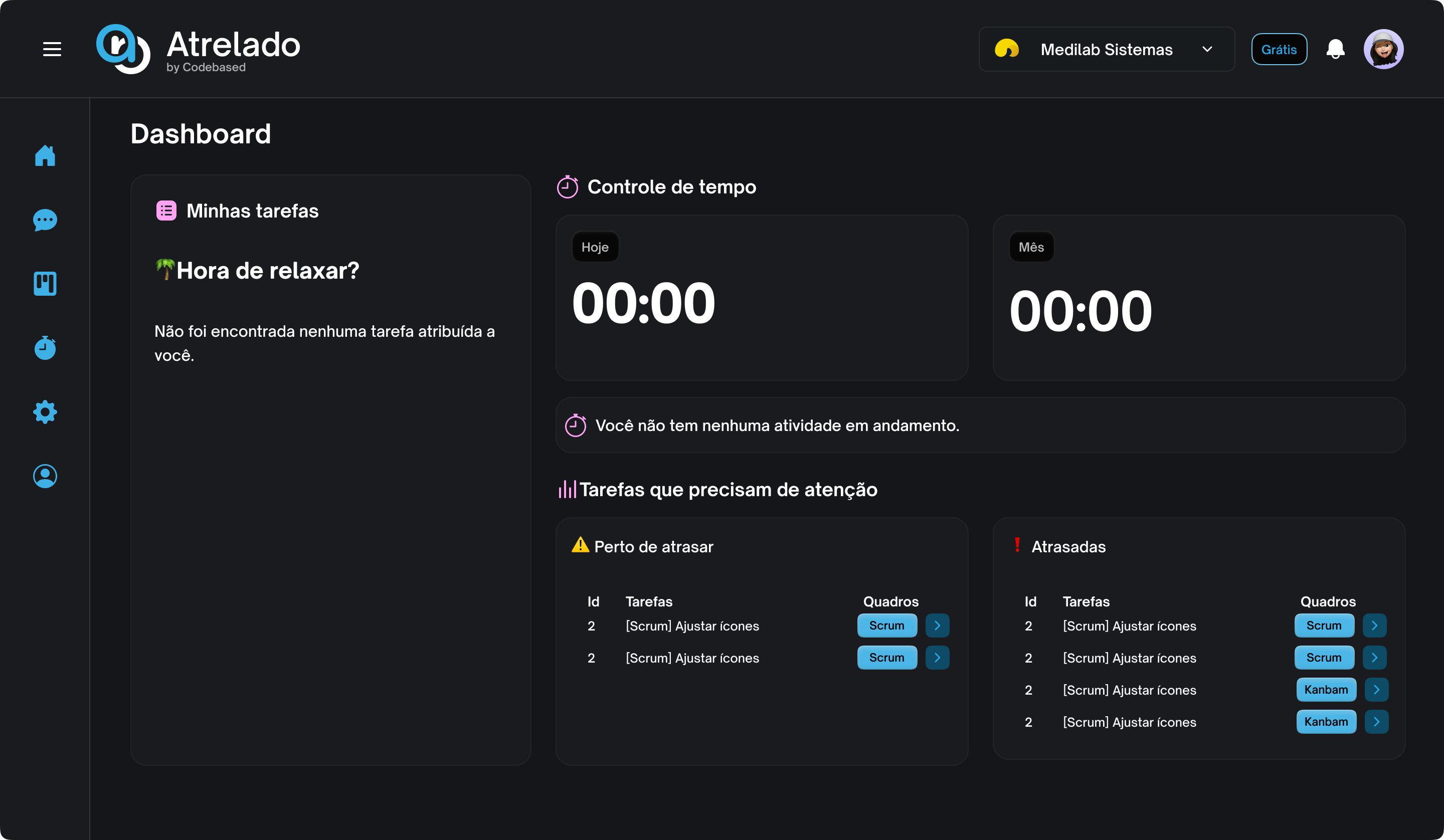
Task: Open second Perto de atrasar task arrow
Action: pyautogui.click(x=938, y=658)
